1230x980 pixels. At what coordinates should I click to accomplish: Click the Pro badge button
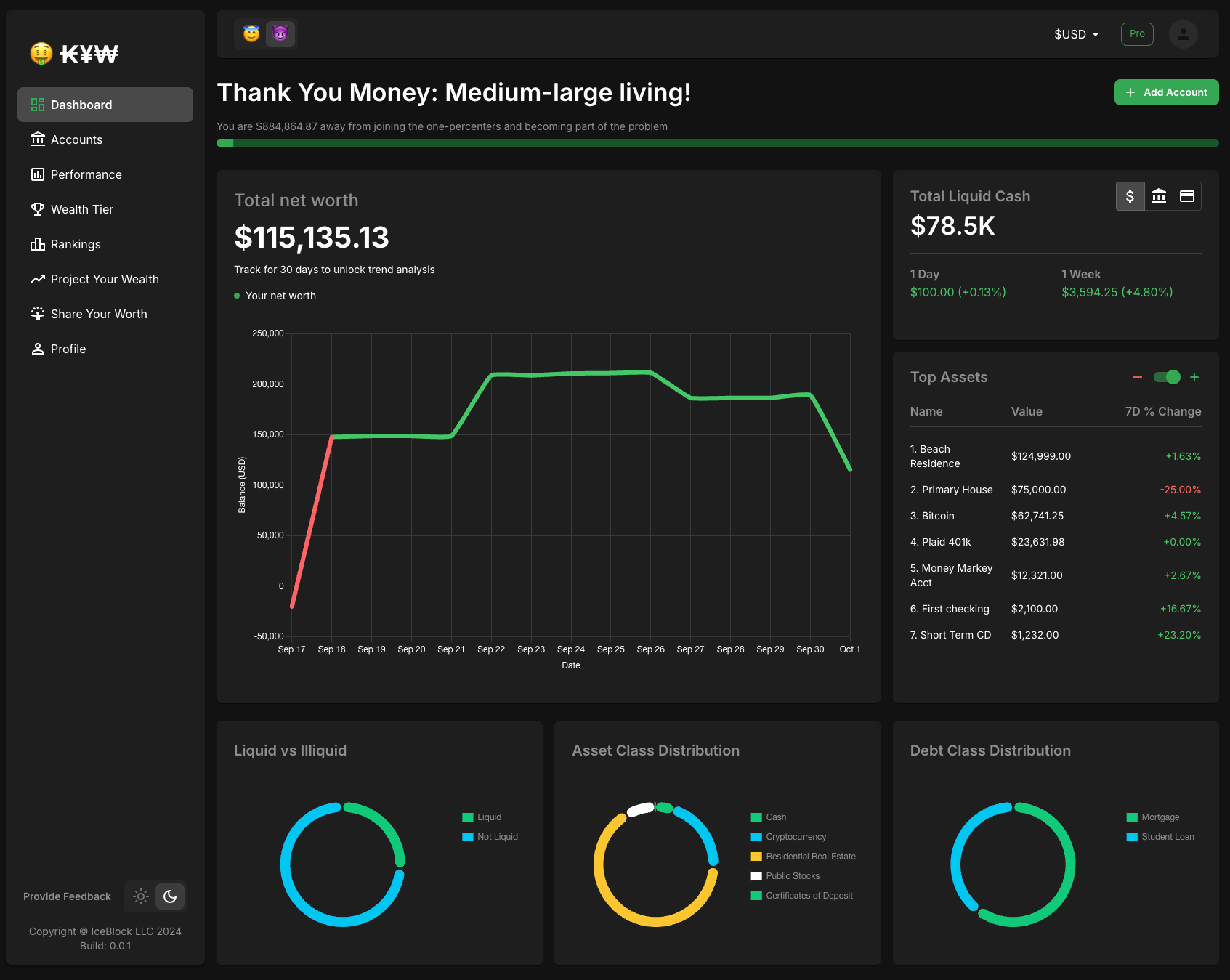(1137, 34)
